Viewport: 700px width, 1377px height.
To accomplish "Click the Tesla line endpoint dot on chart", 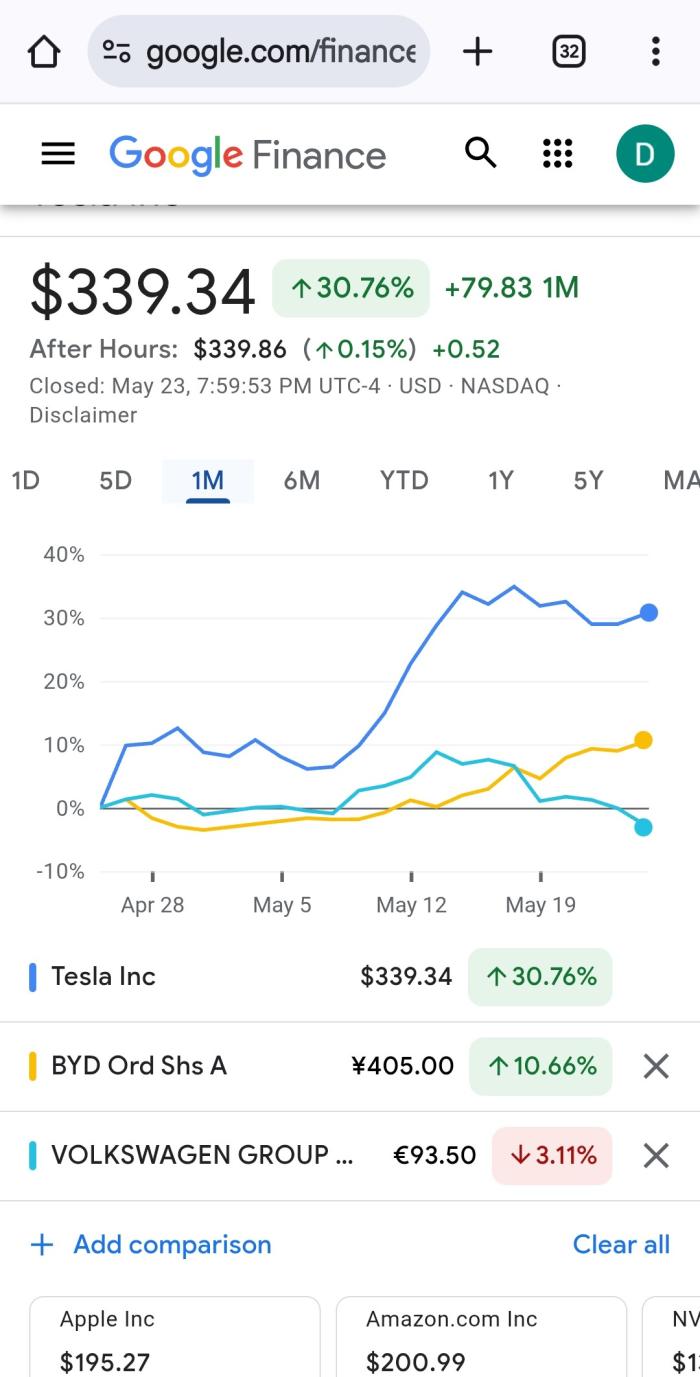I will pyautogui.click(x=649, y=613).
